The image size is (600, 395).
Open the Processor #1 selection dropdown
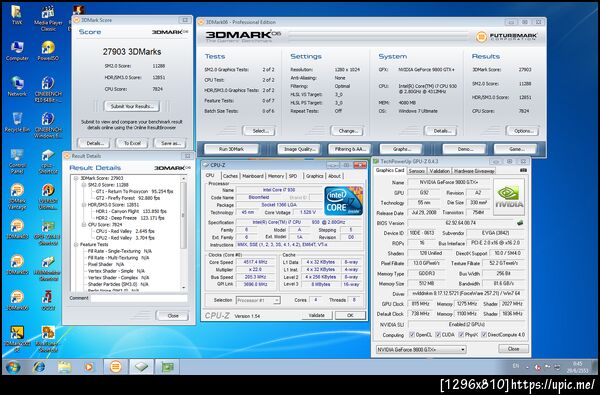click(258, 300)
